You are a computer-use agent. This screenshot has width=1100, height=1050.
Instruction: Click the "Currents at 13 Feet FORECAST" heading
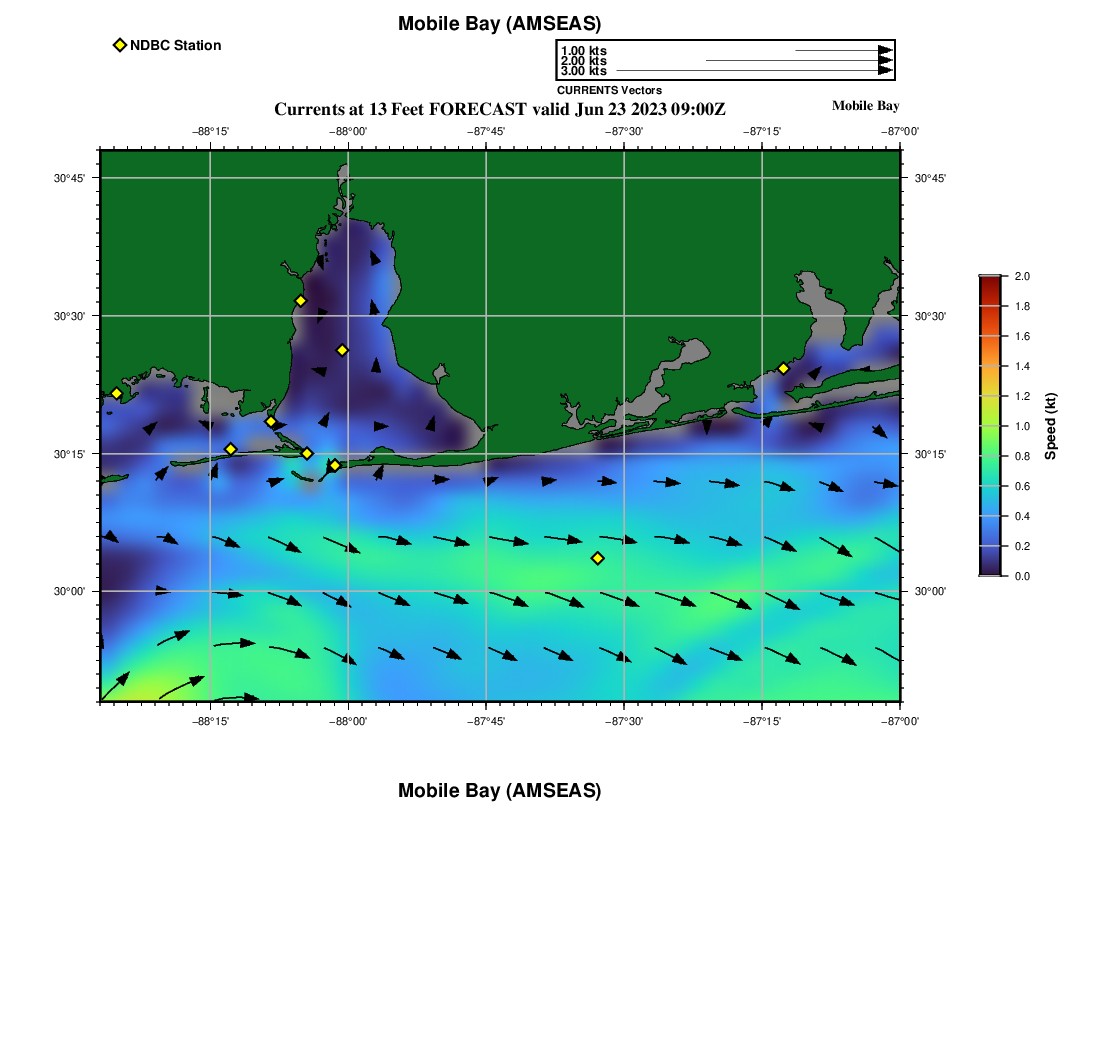click(499, 109)
